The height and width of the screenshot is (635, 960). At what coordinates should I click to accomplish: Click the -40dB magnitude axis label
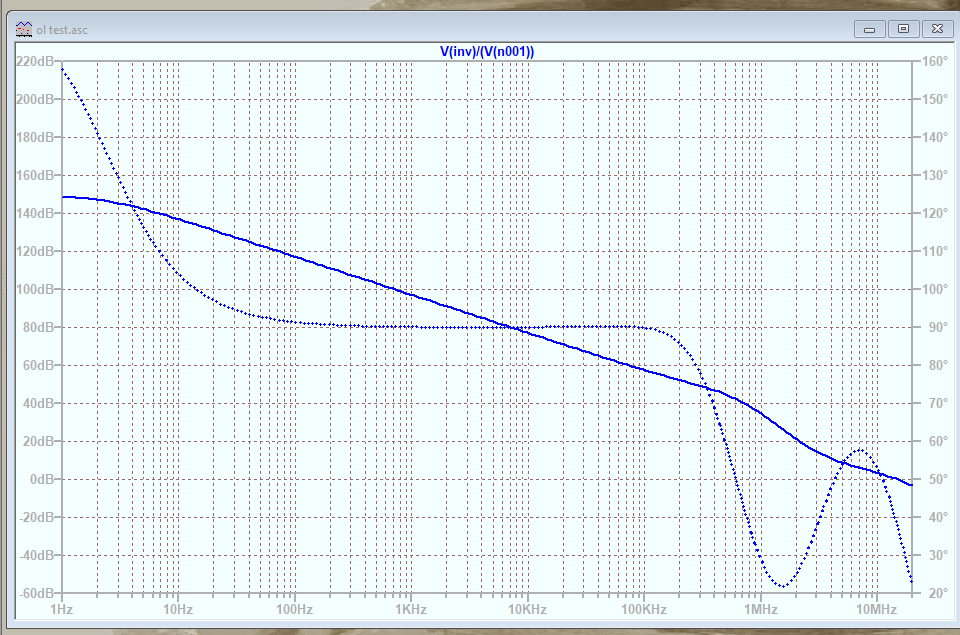pyautogui.click(x=37, y=555)
